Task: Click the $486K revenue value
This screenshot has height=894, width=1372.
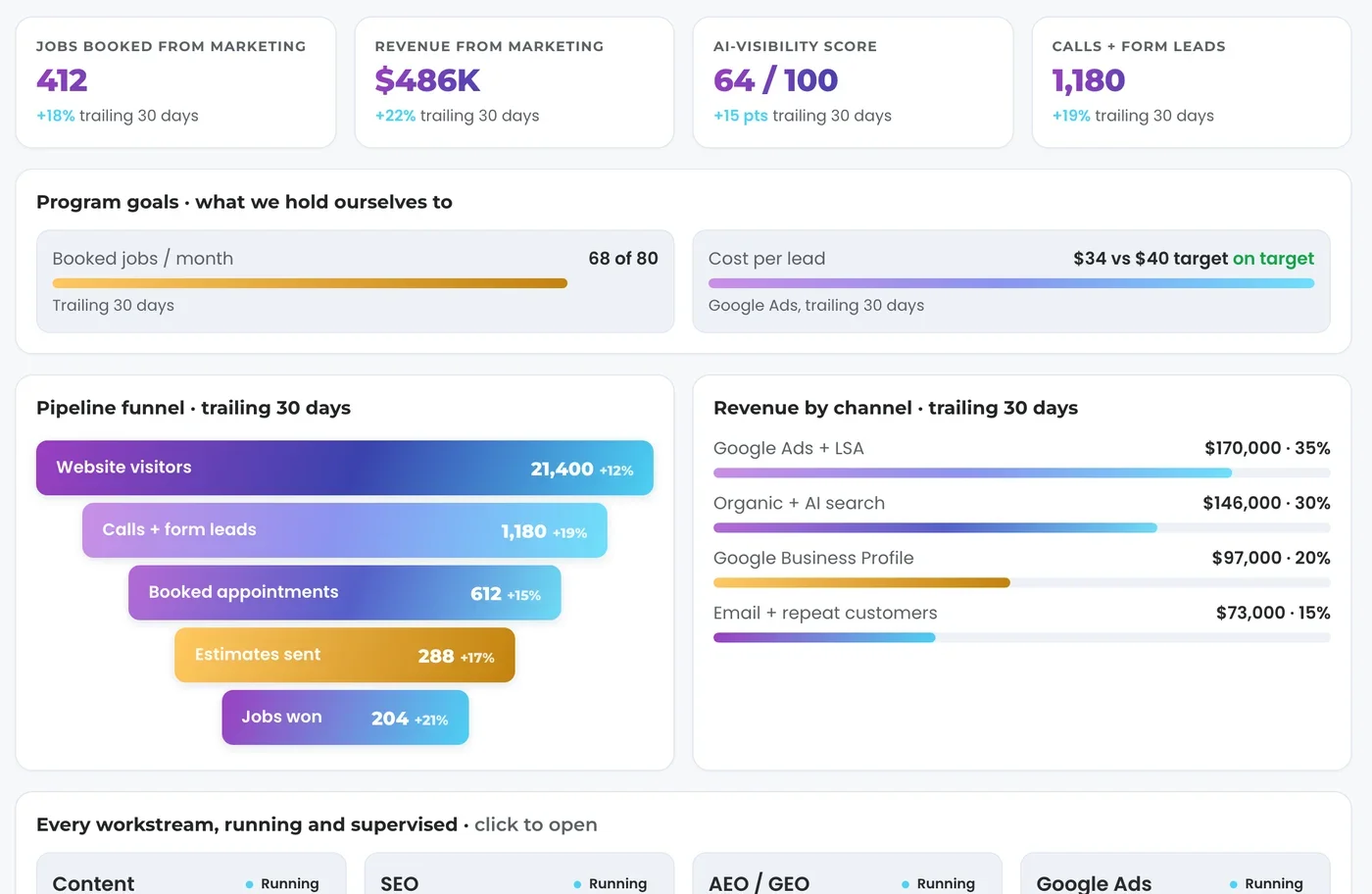Action: (427, 80)
